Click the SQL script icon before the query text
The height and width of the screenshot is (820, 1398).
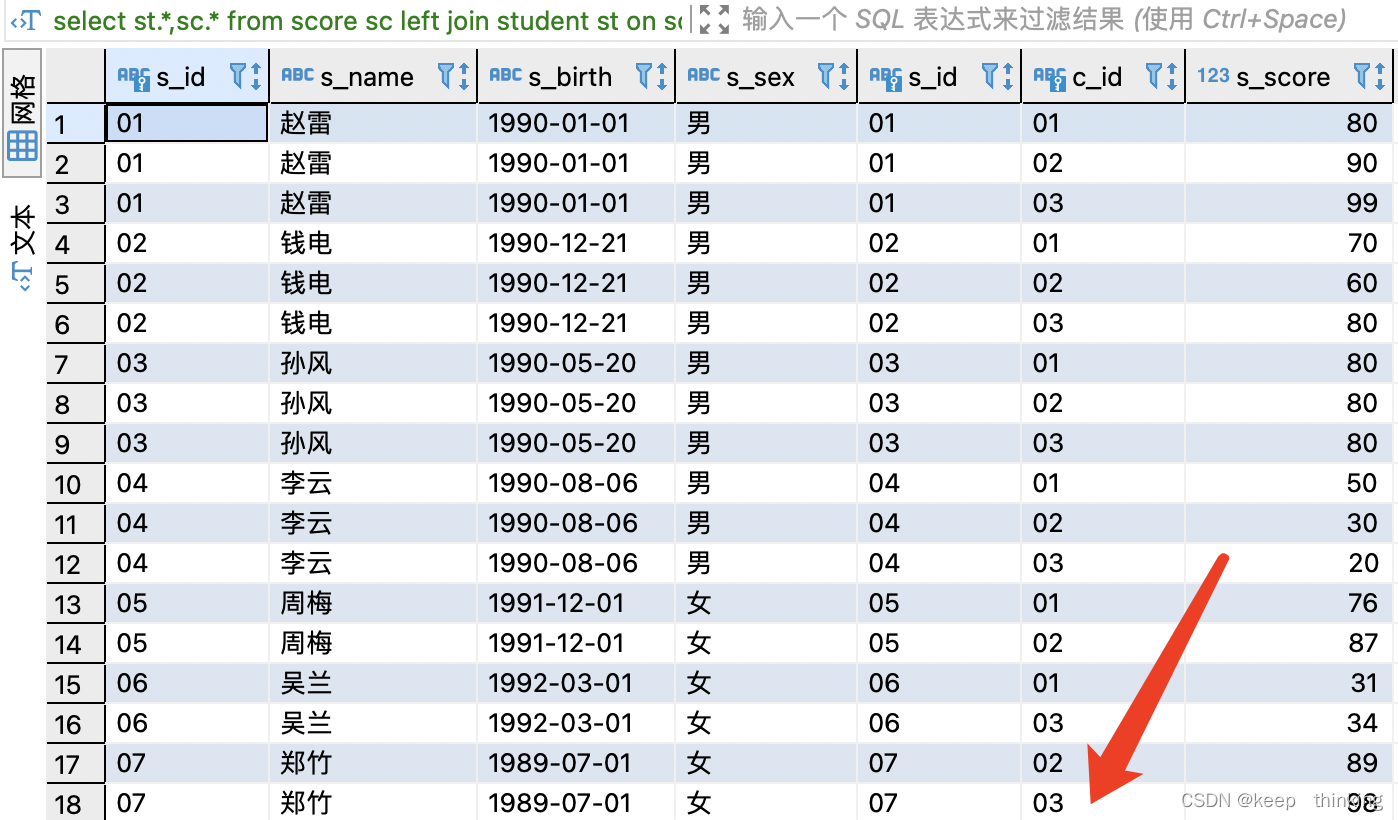[26, 20]
